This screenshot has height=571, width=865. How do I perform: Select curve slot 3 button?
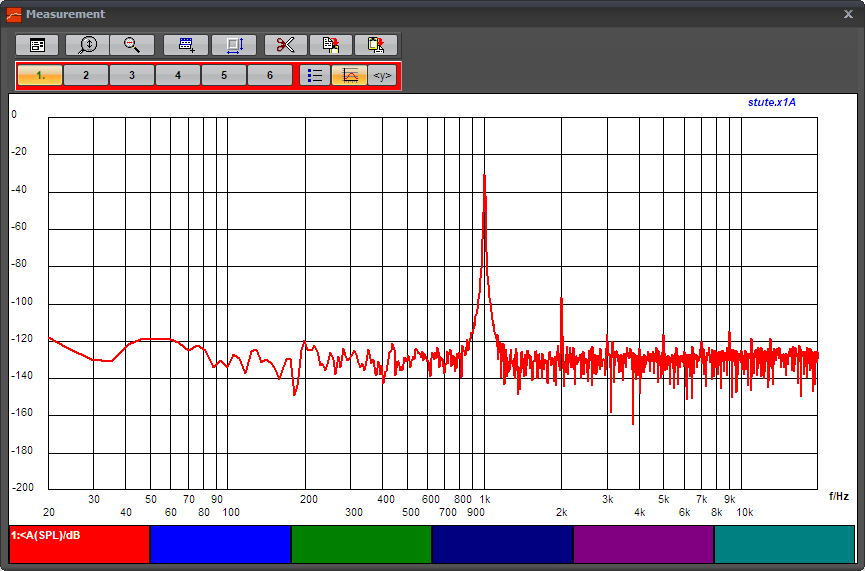click(132, 75)
